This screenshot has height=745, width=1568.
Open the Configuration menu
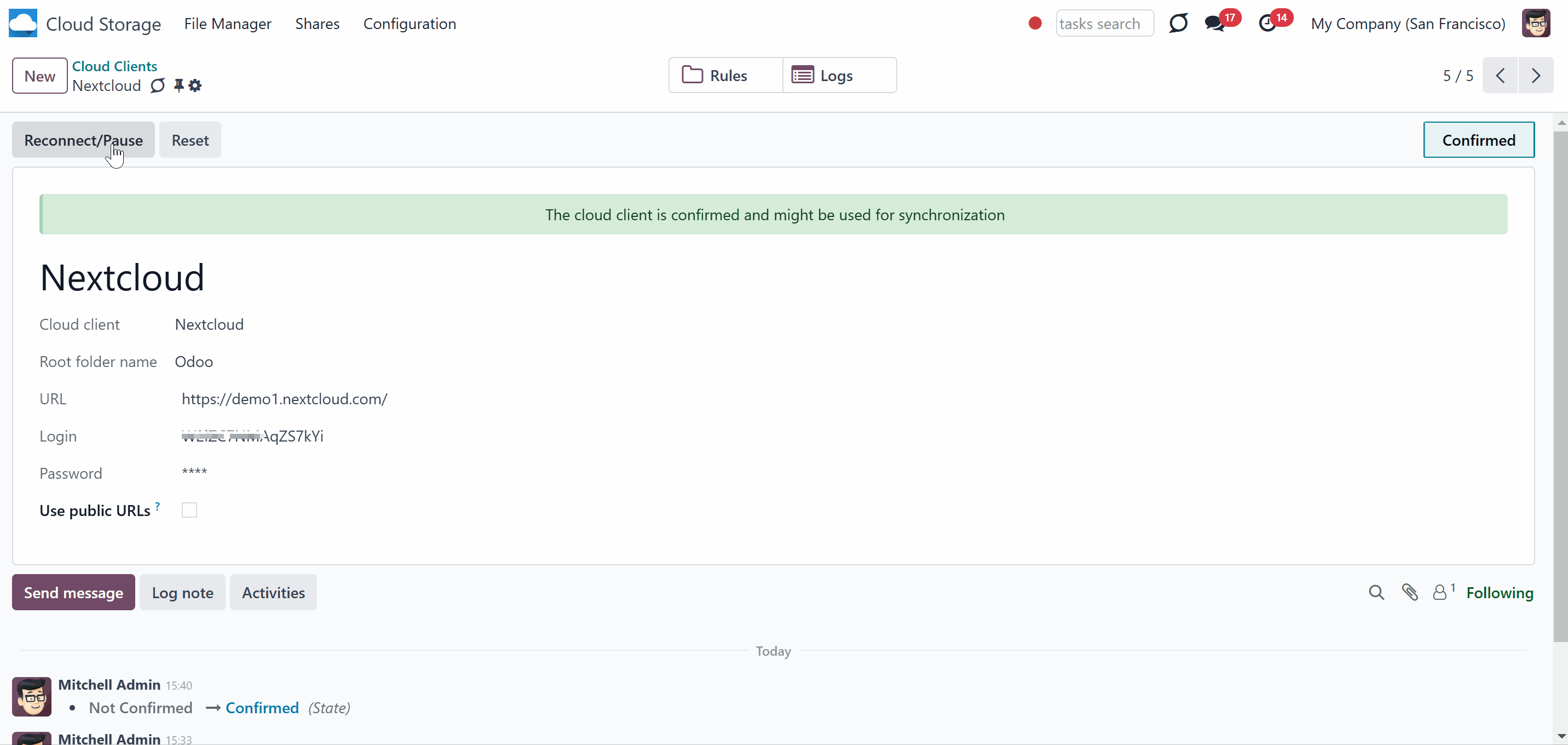(410, 23)
